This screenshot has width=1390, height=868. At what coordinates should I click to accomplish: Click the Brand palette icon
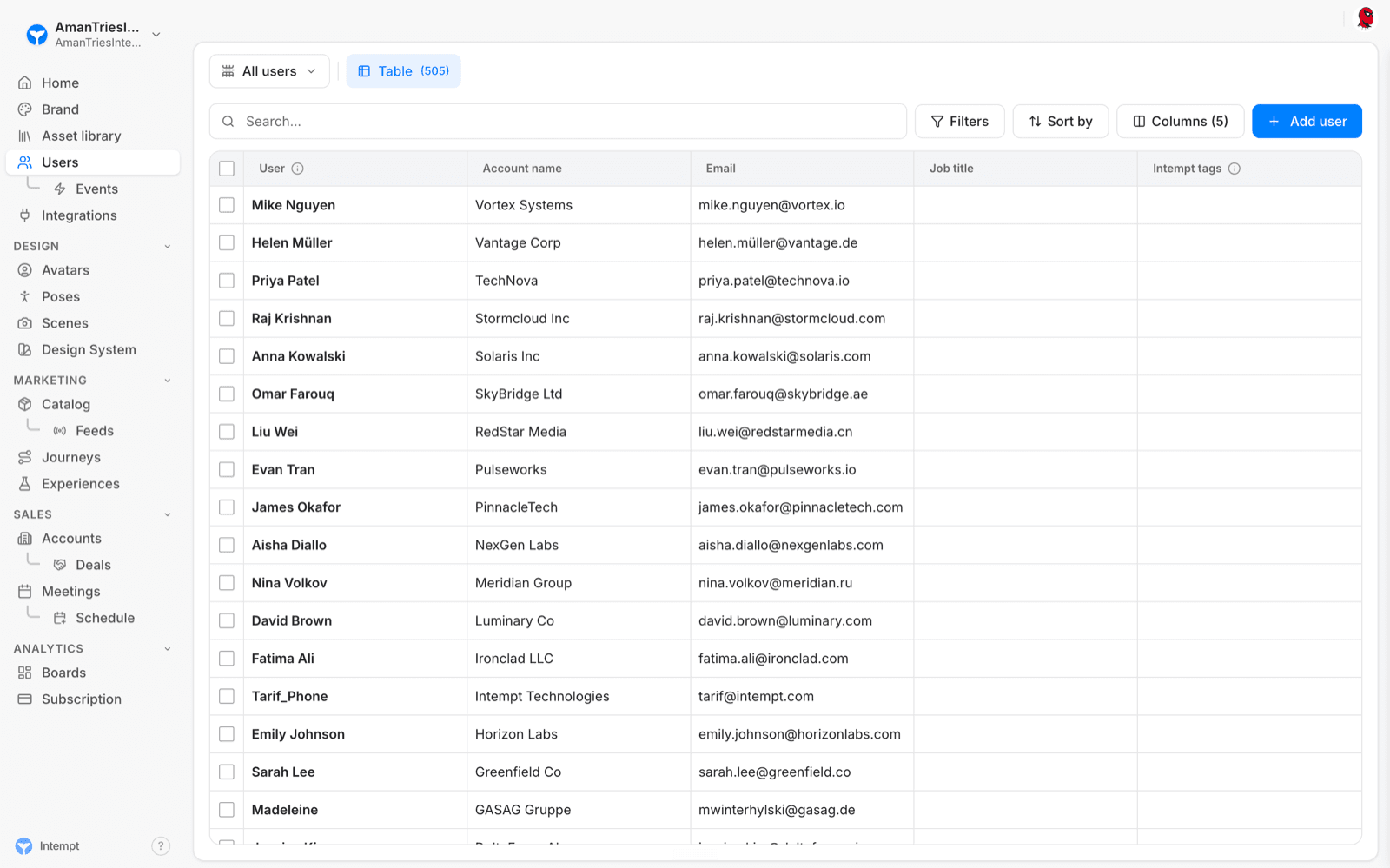tap(25, 109)
